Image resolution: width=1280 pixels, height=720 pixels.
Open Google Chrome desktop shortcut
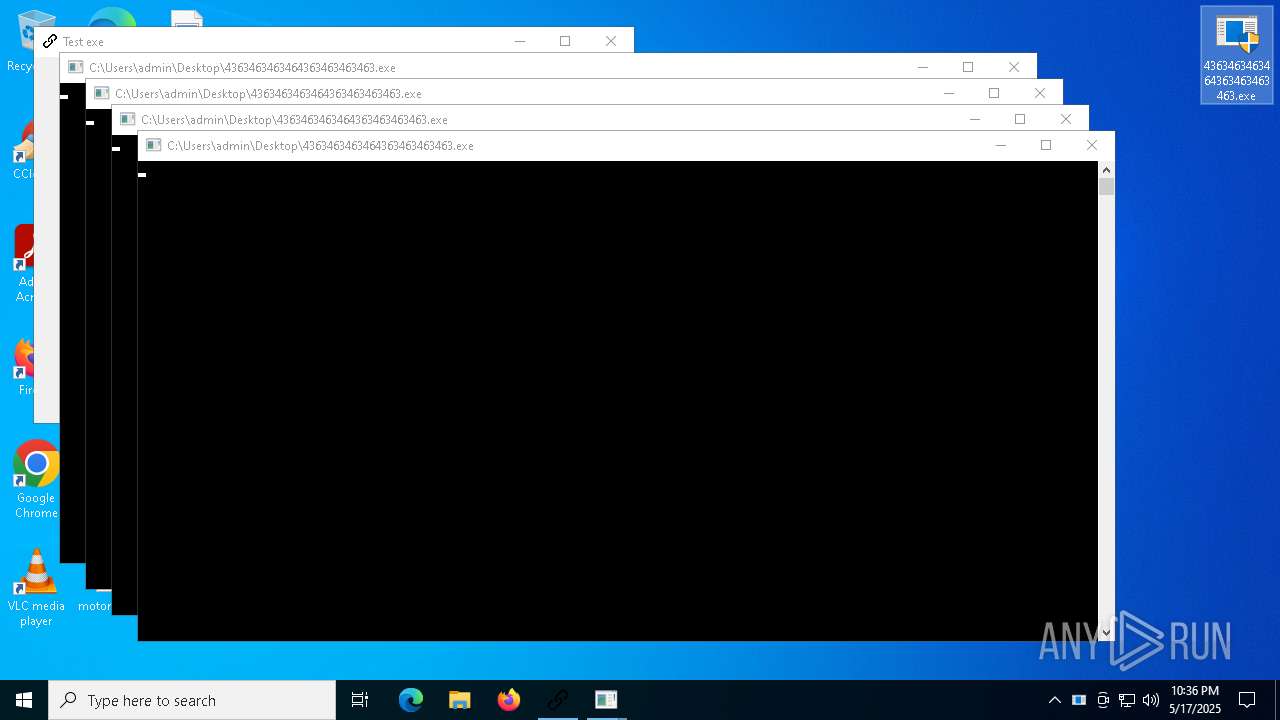(x=36, y=480)
